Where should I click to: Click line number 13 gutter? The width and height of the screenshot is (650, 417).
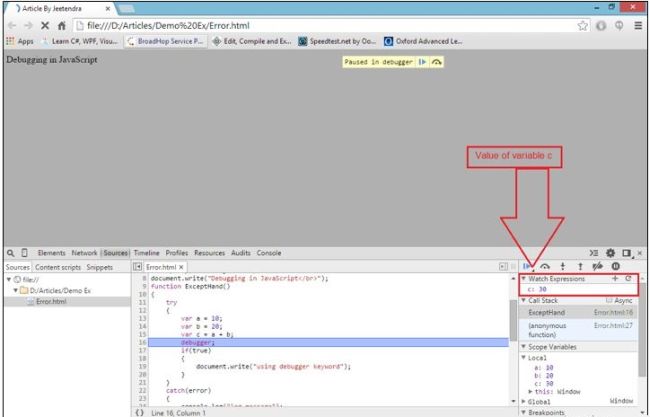143,318
